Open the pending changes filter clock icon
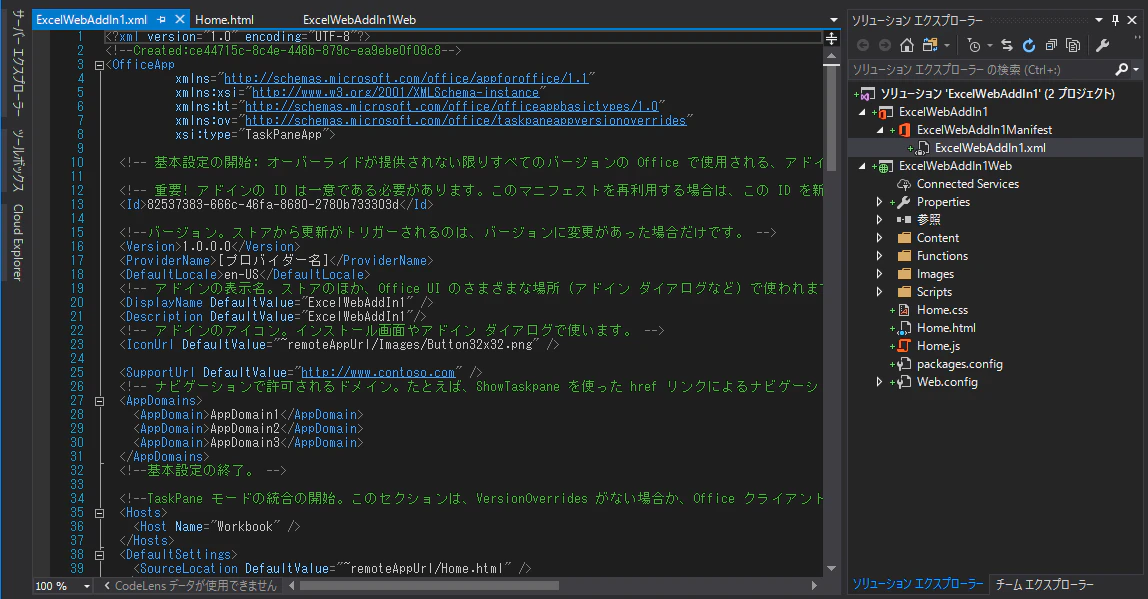 pyautogui.click(x=974, y=45)
